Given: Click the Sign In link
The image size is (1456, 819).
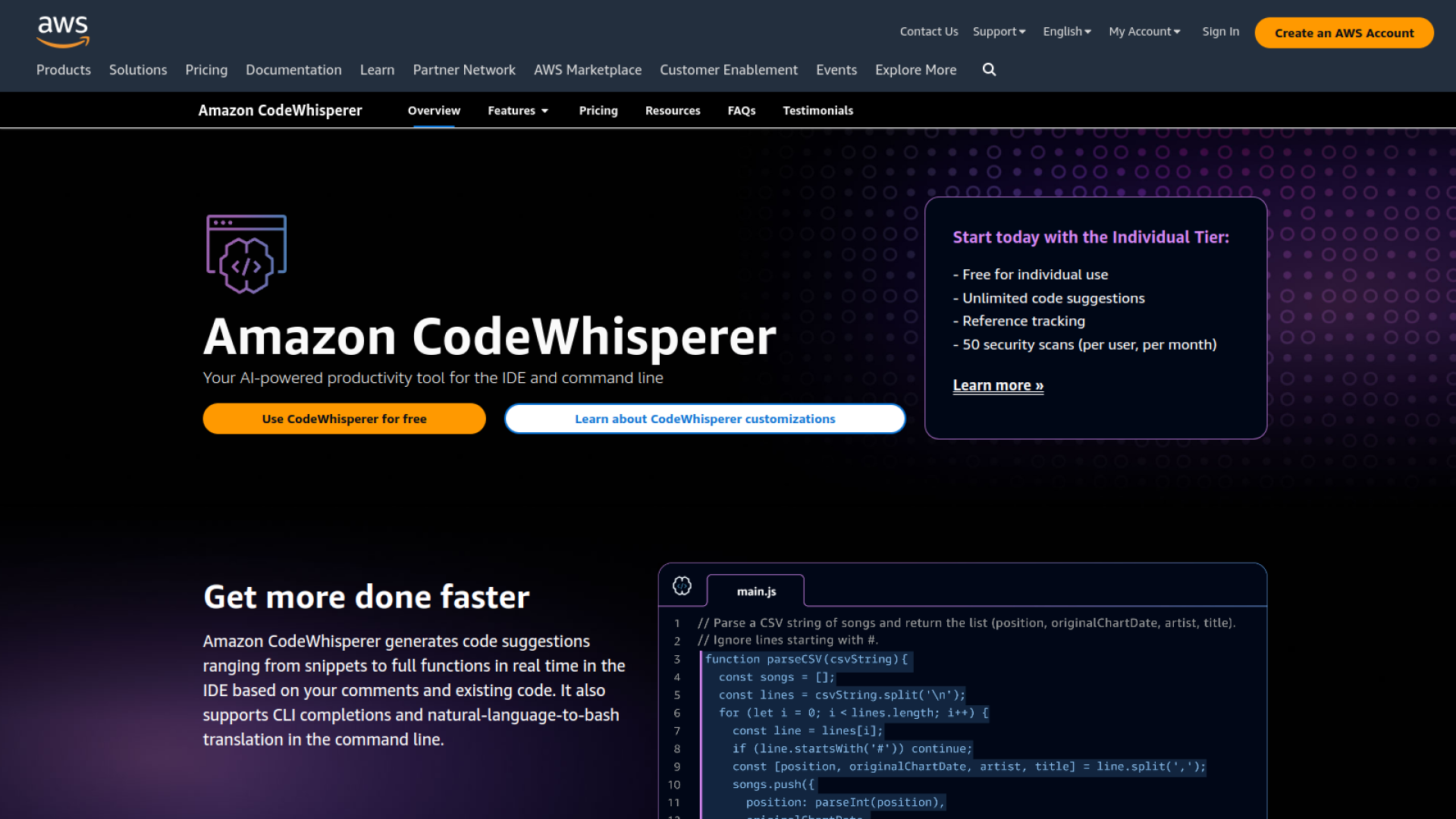Looking at the screenshot, I should (1220, 32).
